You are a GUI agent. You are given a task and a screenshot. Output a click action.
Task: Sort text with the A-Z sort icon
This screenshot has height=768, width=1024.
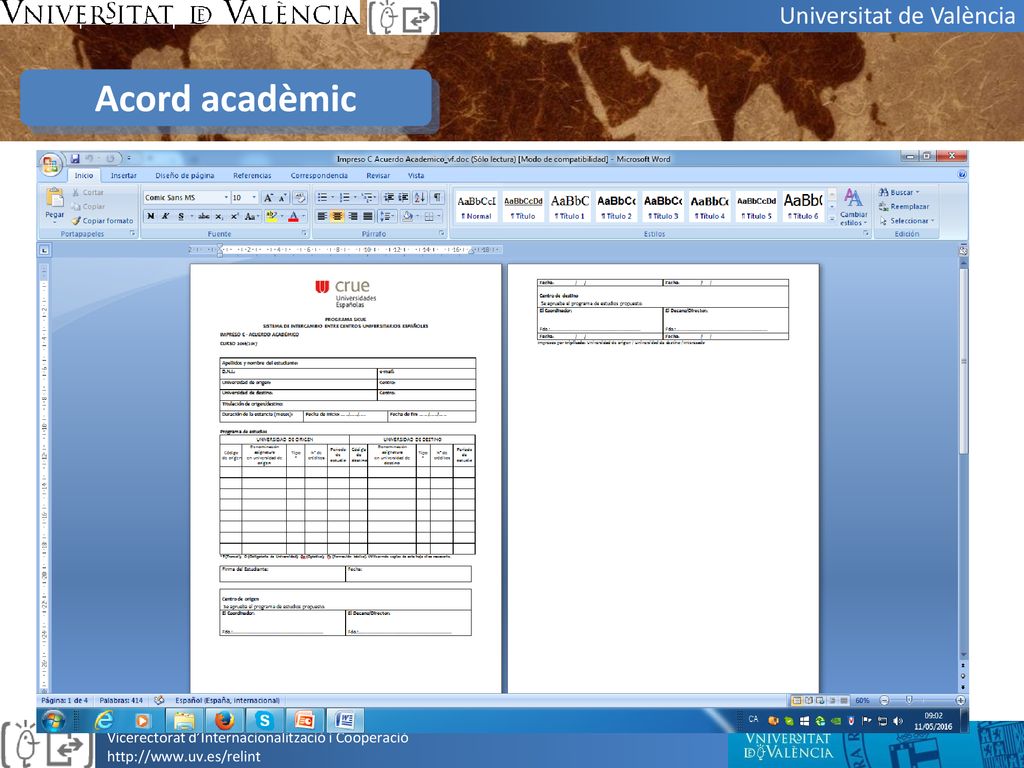420,197
